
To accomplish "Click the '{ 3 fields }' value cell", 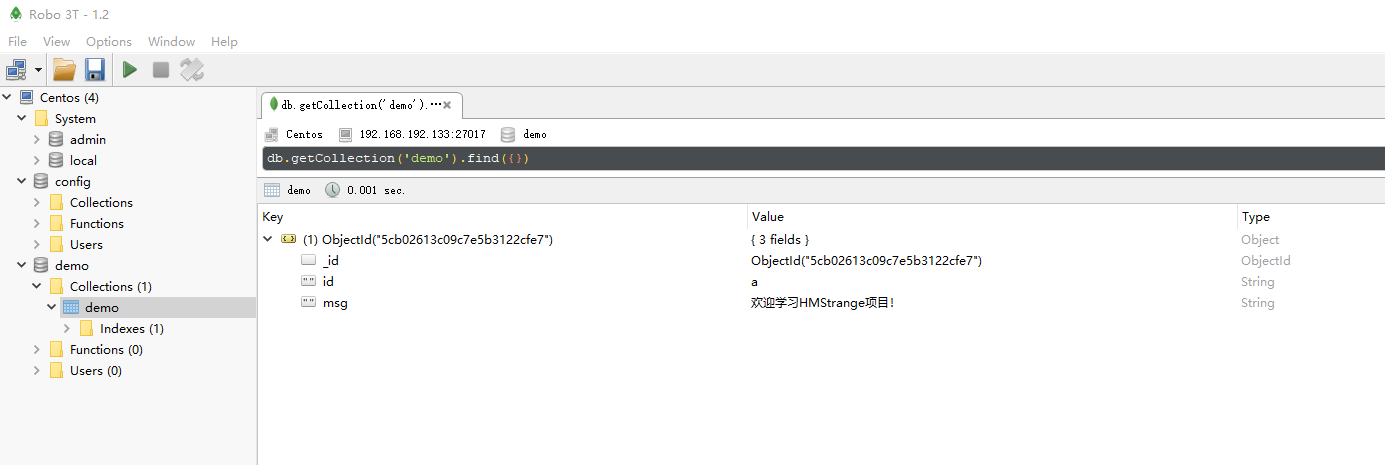I will click(x=780, y=239).
